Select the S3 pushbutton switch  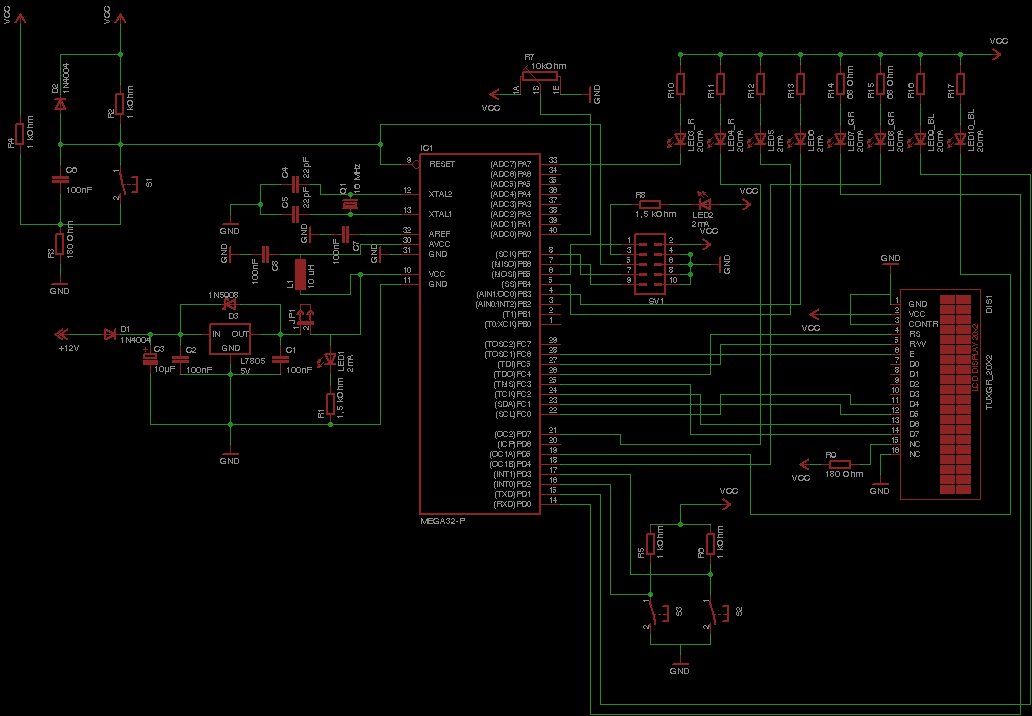click(660, 613)
